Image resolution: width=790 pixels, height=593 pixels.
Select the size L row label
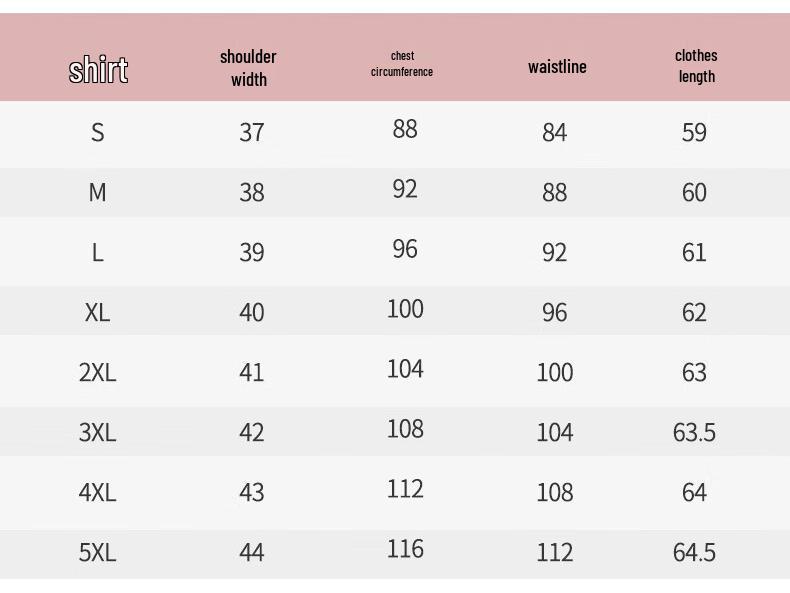(97, 252)
